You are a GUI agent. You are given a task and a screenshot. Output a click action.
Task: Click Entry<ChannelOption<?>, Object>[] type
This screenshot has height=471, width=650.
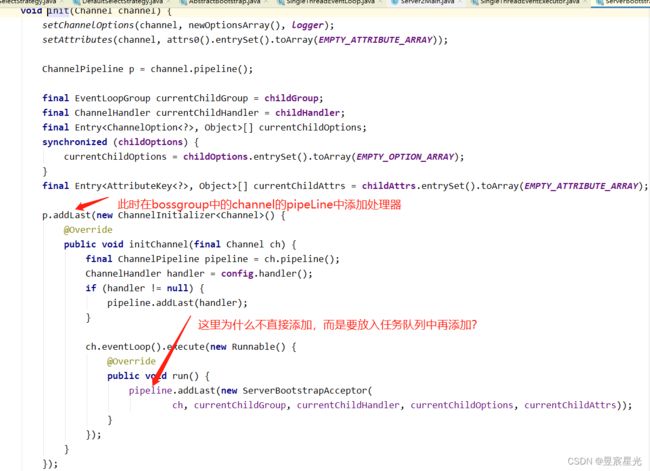coord(164,127)
